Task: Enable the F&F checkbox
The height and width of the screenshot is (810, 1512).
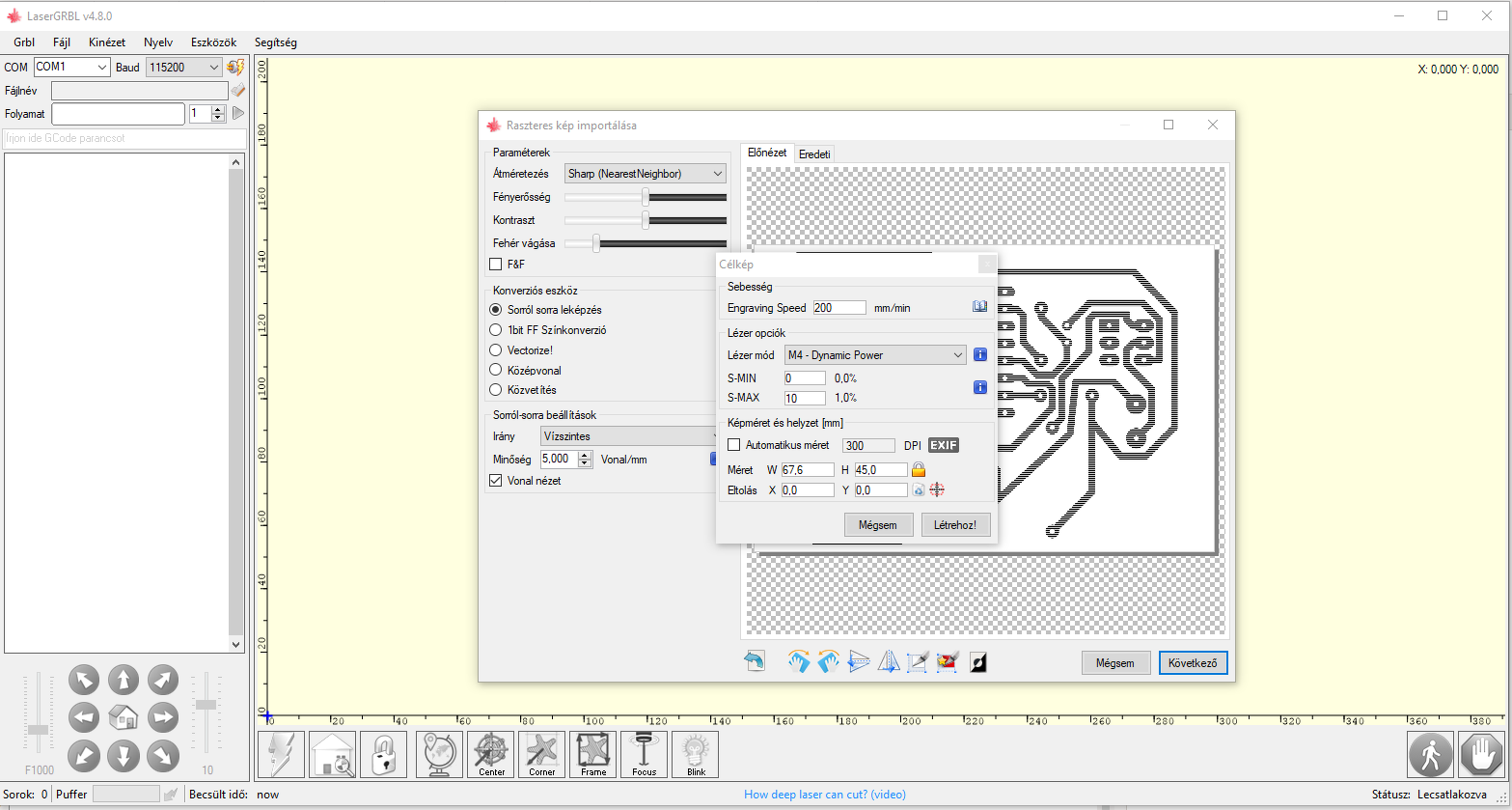Action: point(496,265)
